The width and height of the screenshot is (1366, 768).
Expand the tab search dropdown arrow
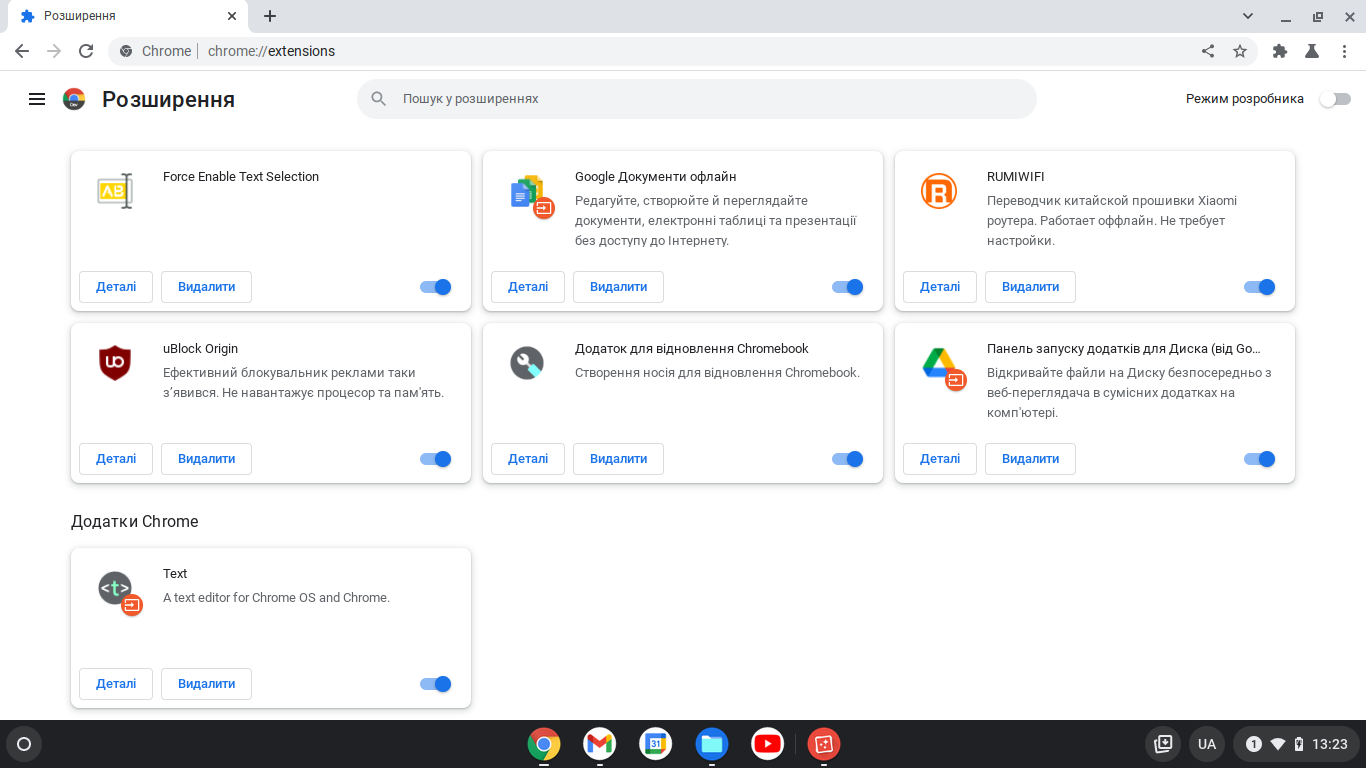(1248, 16)
